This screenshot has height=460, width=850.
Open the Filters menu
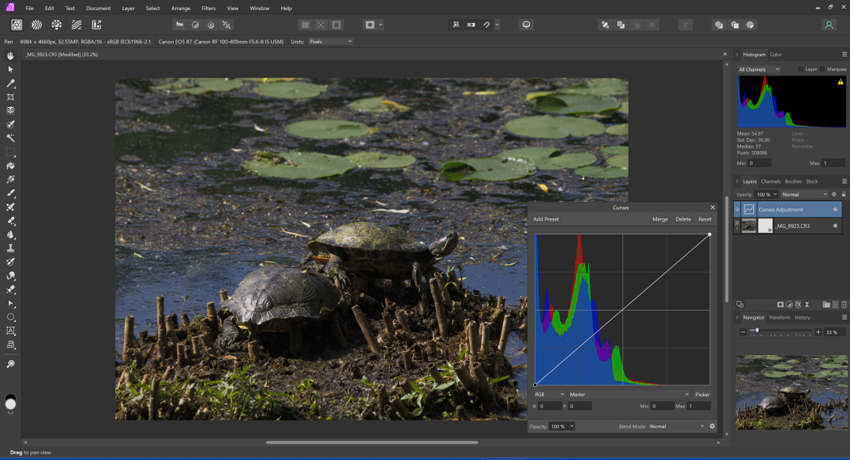pyautogui.click(x=208, y=8)
